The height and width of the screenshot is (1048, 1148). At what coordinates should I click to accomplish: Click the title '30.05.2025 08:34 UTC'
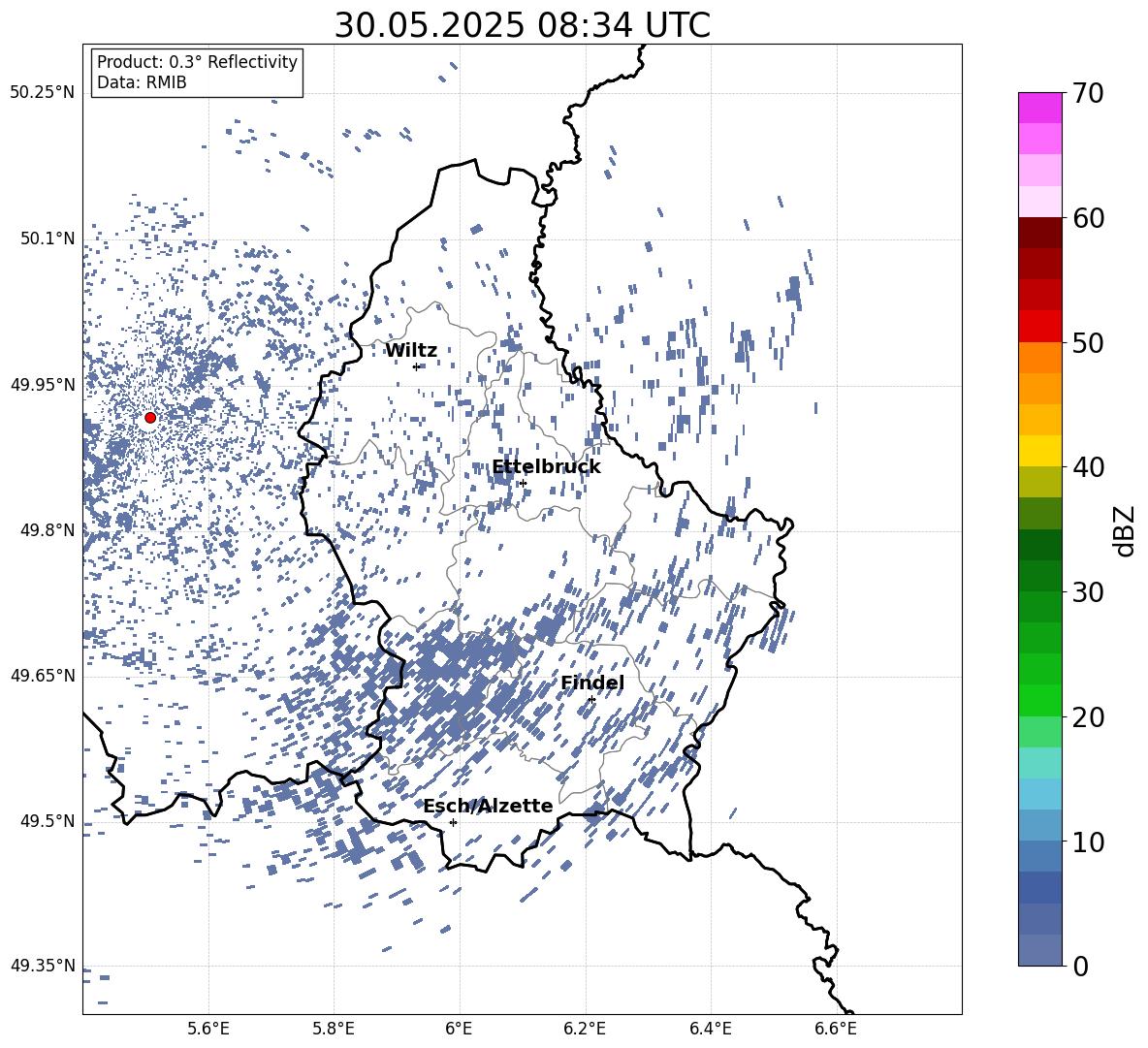[522, 25]
